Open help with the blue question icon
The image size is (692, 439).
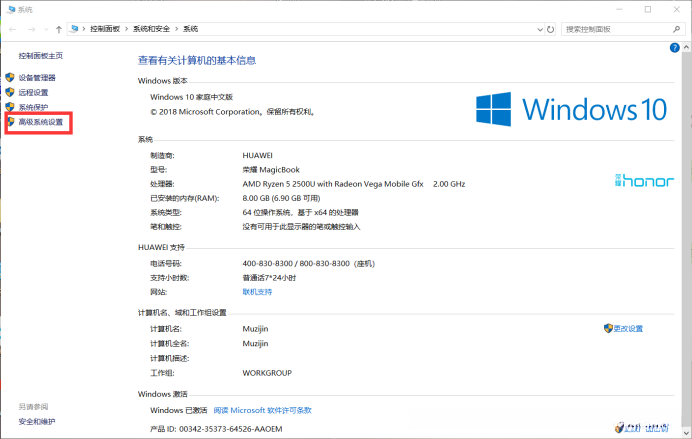click(674, 48)
